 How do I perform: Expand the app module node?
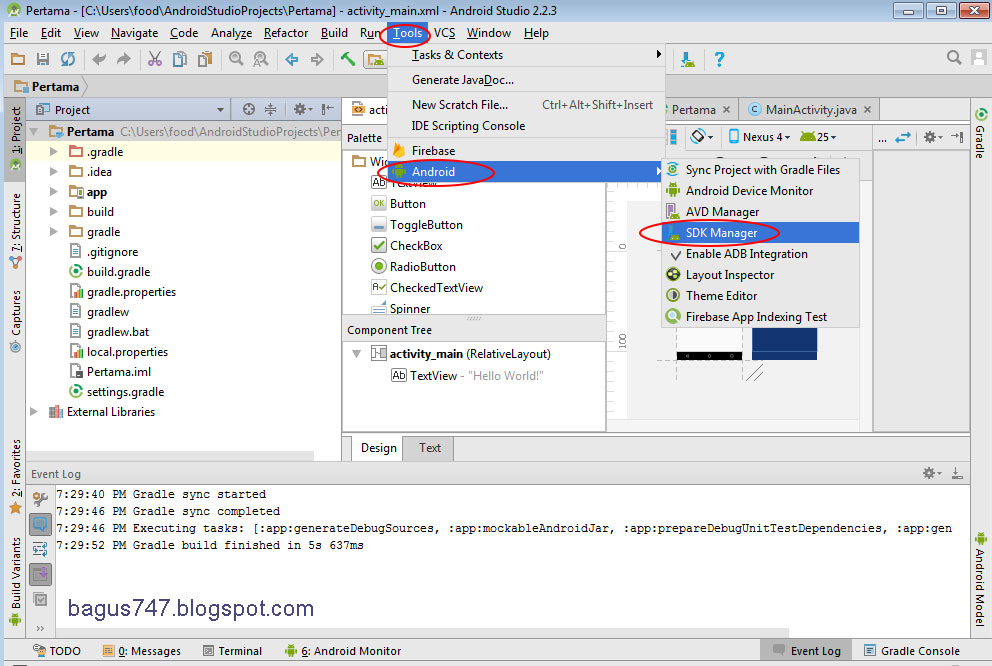point(54,192)
